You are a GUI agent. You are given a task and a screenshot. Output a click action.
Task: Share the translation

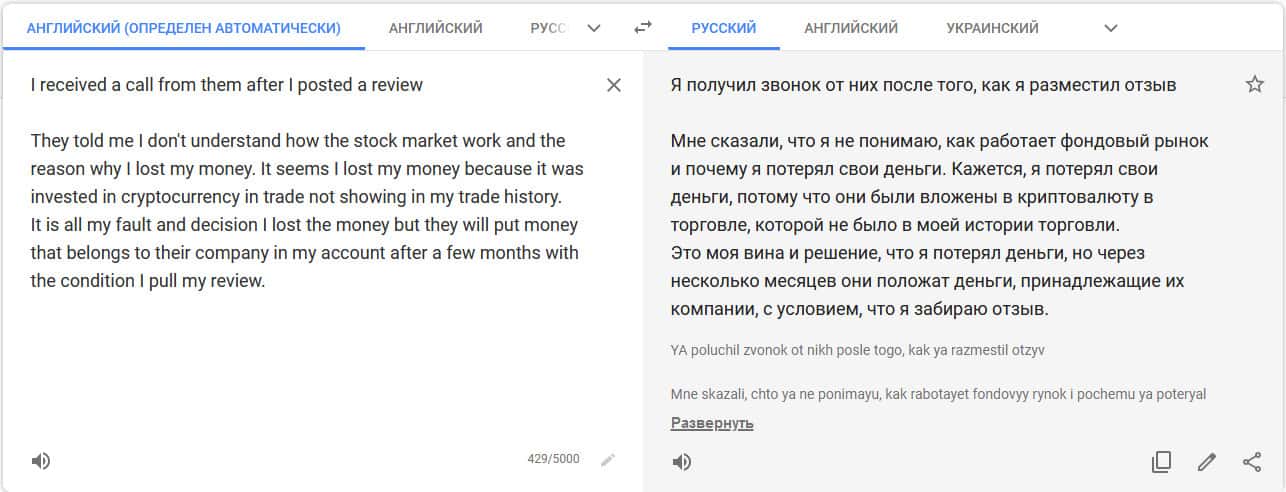pos(1251,461)
